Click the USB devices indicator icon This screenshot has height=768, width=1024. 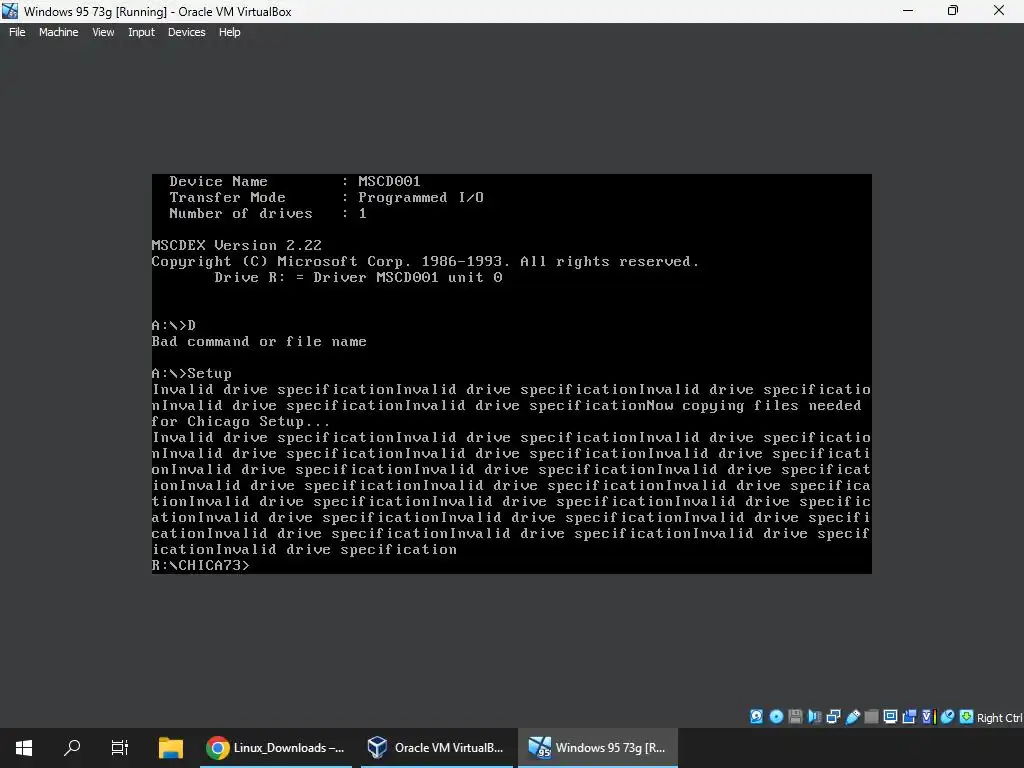coord(852,716)
